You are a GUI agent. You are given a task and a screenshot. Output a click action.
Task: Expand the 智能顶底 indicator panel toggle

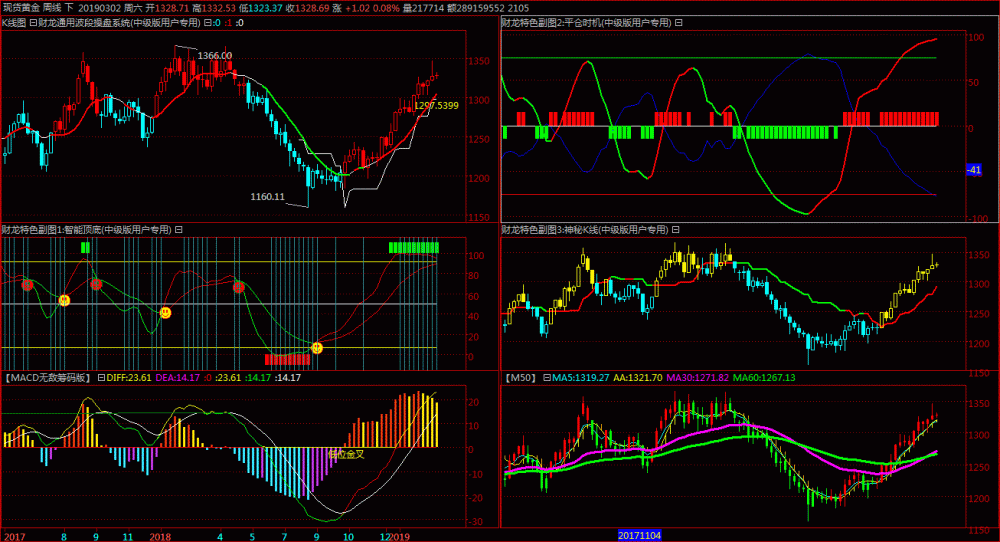179,230
